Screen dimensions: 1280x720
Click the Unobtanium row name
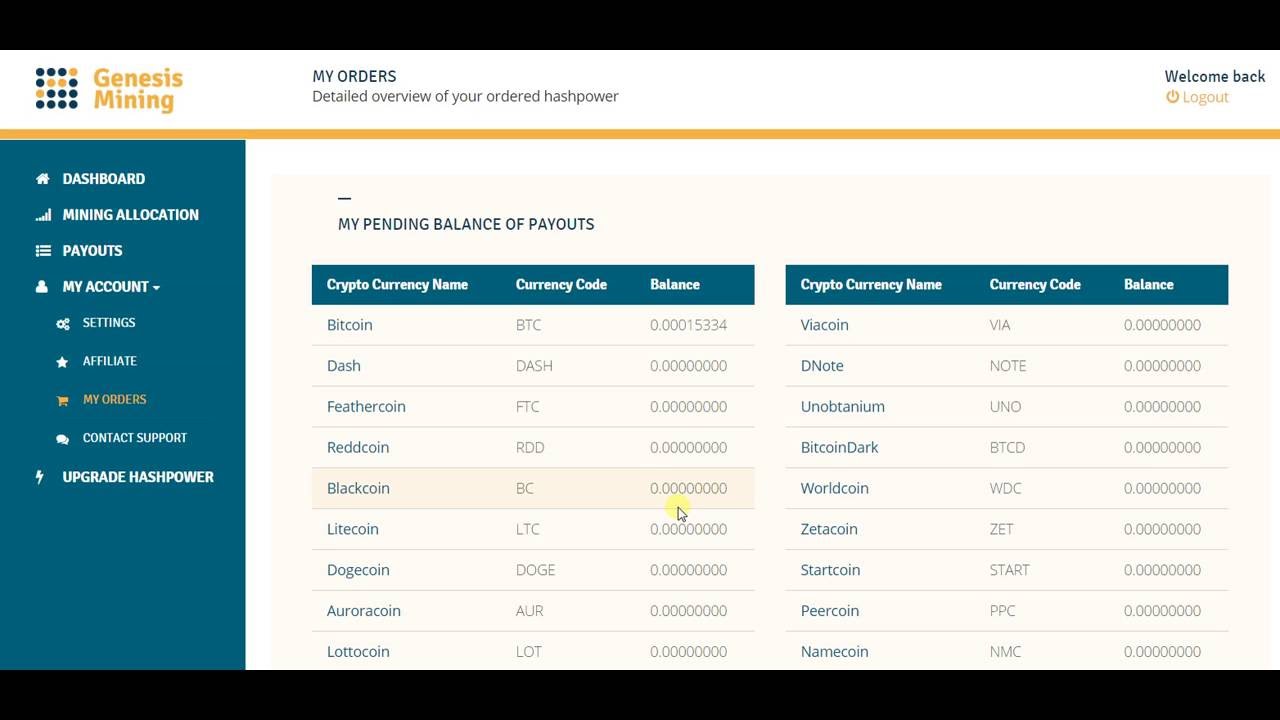[x=843, y=407]
